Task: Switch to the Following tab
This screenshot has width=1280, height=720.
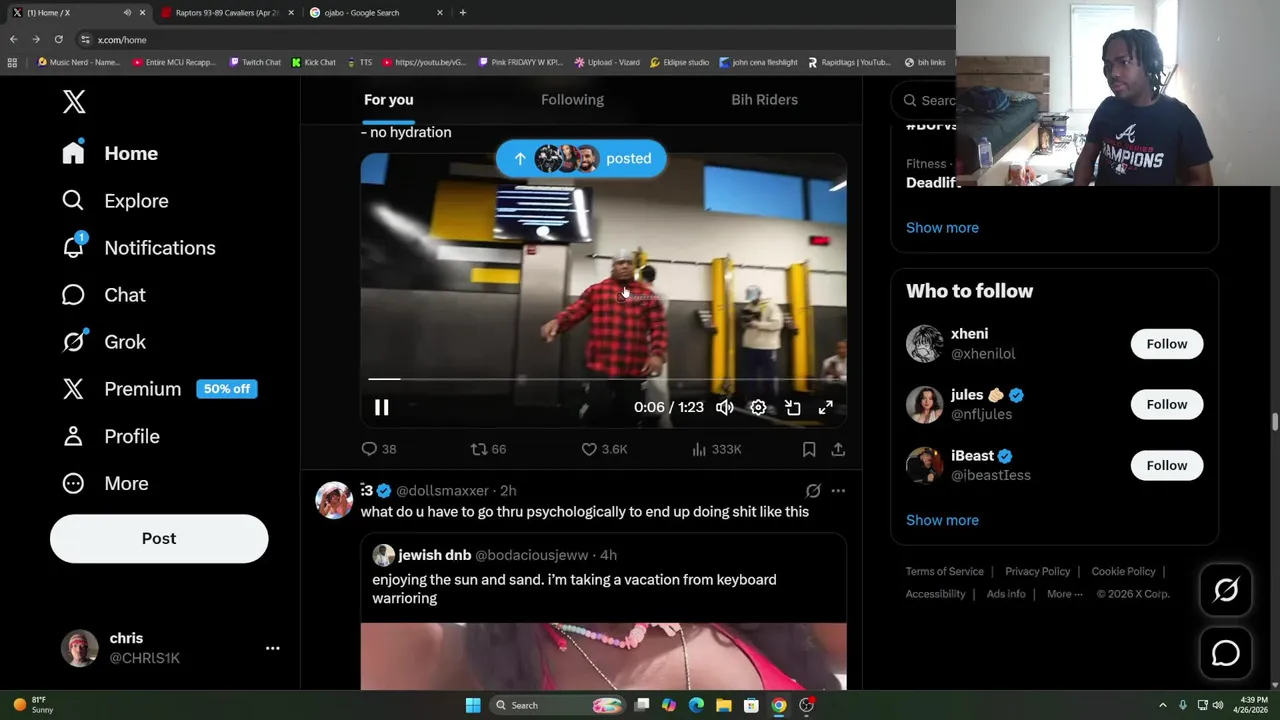Action: (x=572, y=99)
